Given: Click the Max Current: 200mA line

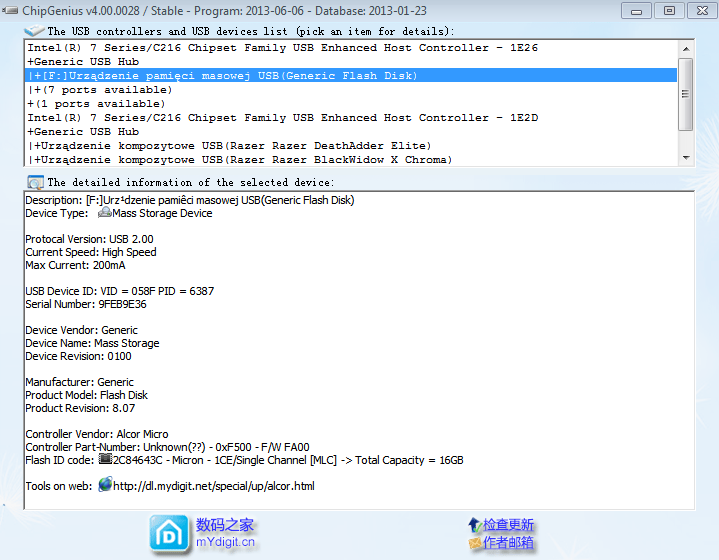Looking at the screenshot, I should point(75,265).
